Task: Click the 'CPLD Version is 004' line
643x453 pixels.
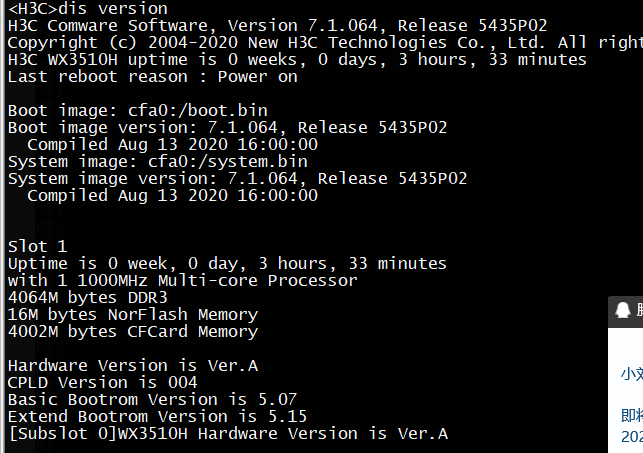Action: (102, 382)
